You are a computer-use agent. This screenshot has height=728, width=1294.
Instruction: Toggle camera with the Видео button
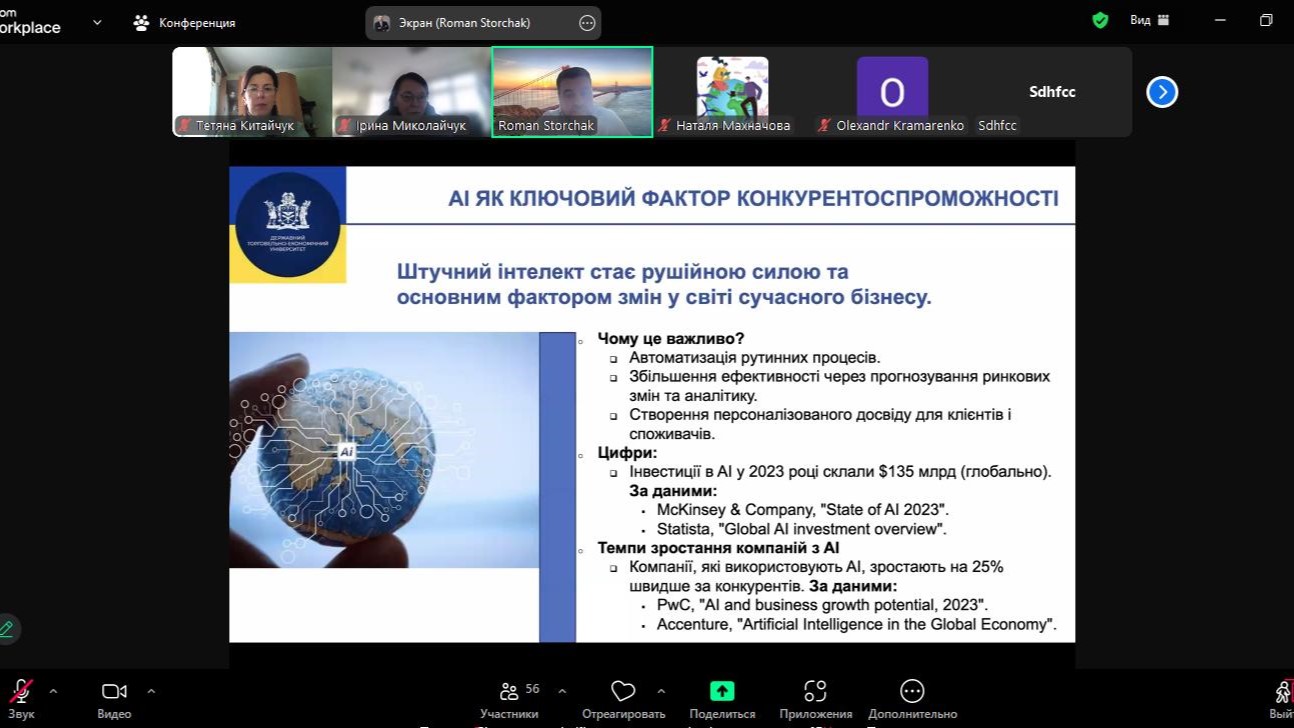coord(114,692)
